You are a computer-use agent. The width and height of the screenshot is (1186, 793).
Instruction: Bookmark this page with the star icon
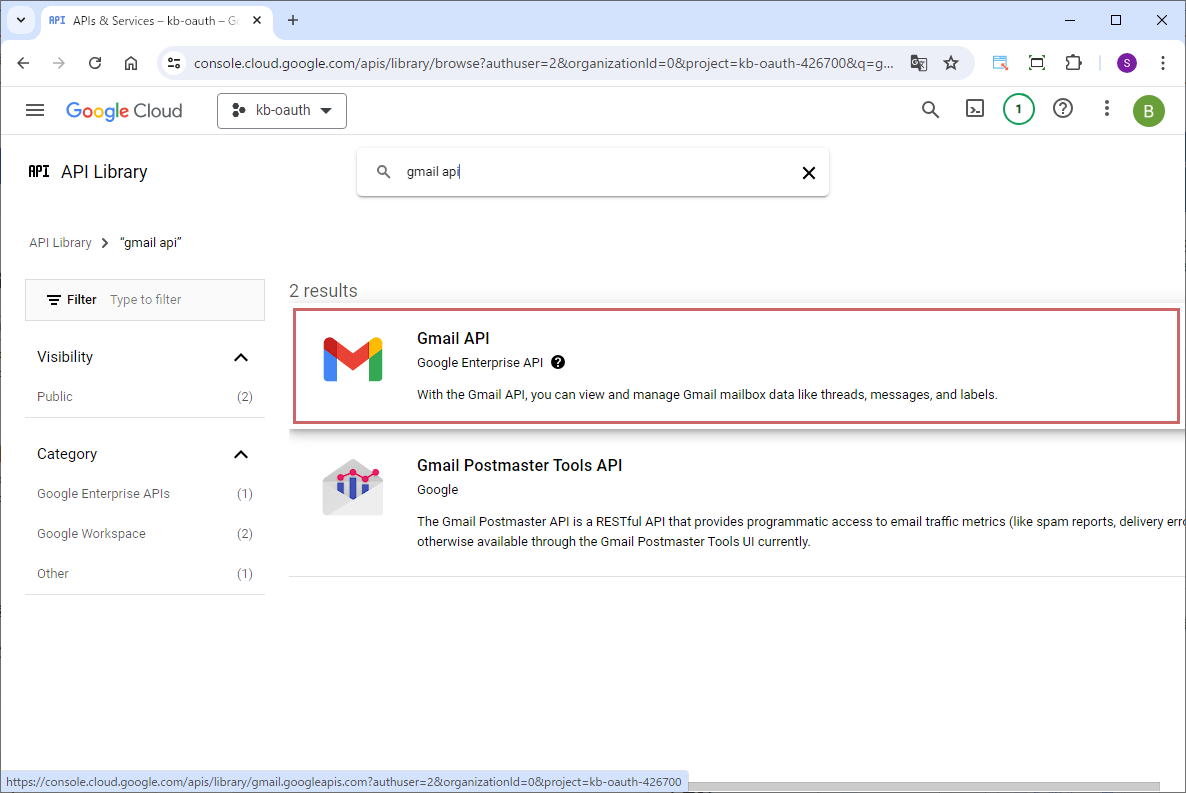coord(951,63)
